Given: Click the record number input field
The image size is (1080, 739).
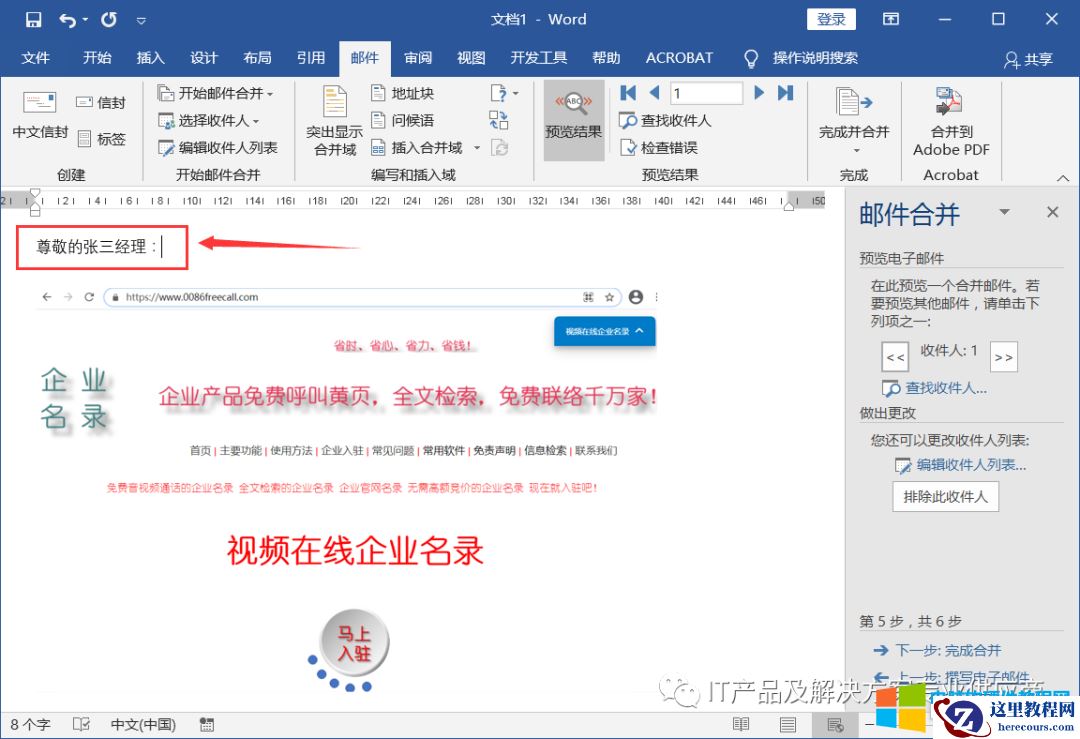Looking at the screenshot, I should [706, 92].
